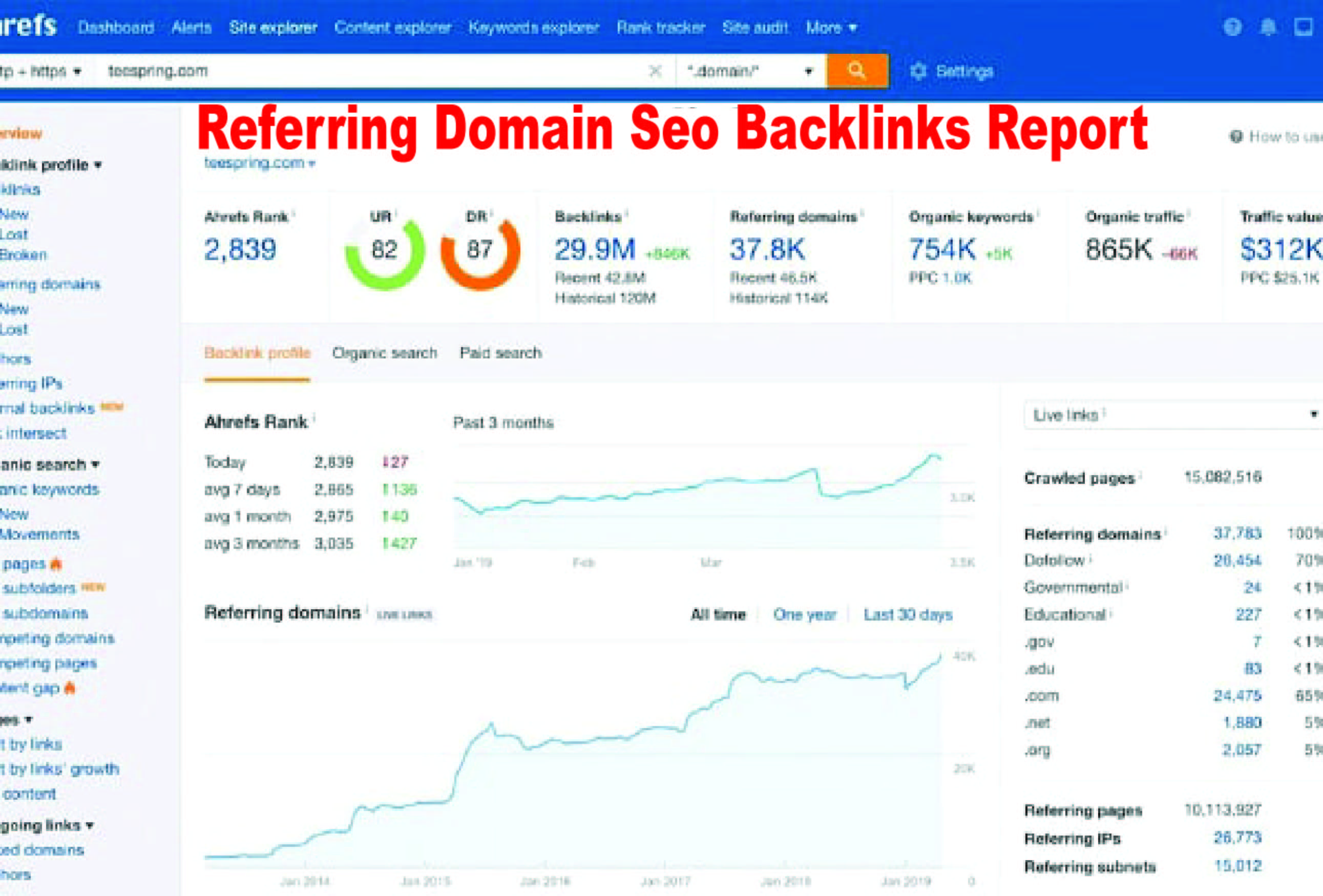1323x896 pixels.
Task: Clear the URL field with X icon
Action: tap(655, 71)
